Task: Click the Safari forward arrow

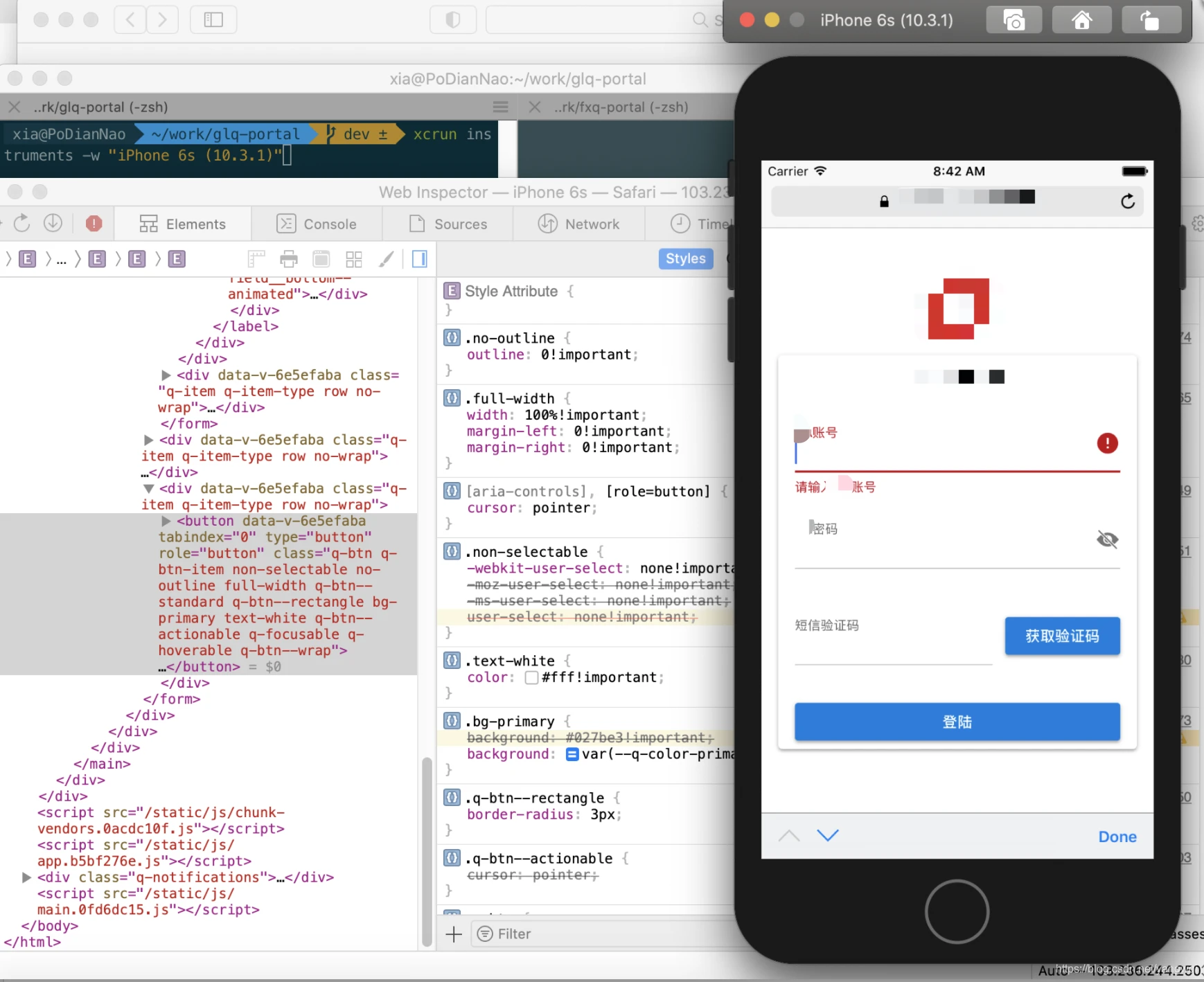Action: click(162, 19)
